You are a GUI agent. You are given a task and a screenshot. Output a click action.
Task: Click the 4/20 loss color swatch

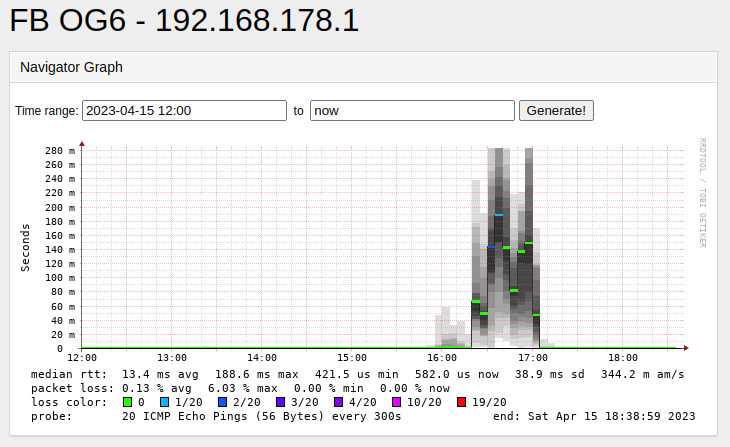coord(337,402)
